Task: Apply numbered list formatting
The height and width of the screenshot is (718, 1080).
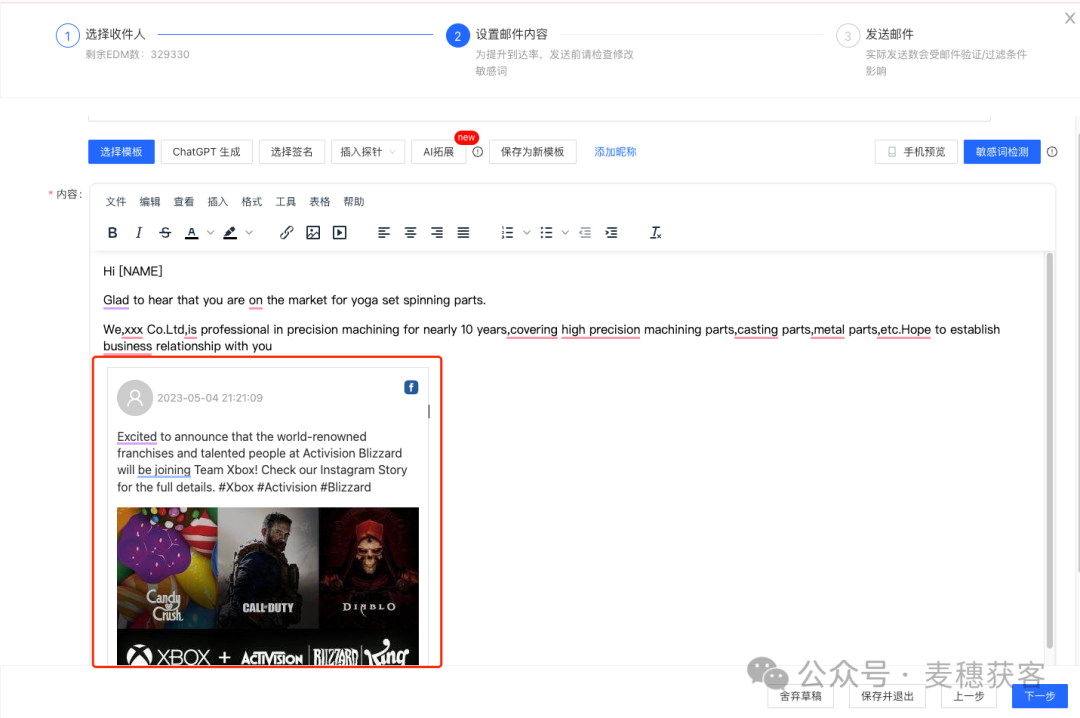Action: 508,232
